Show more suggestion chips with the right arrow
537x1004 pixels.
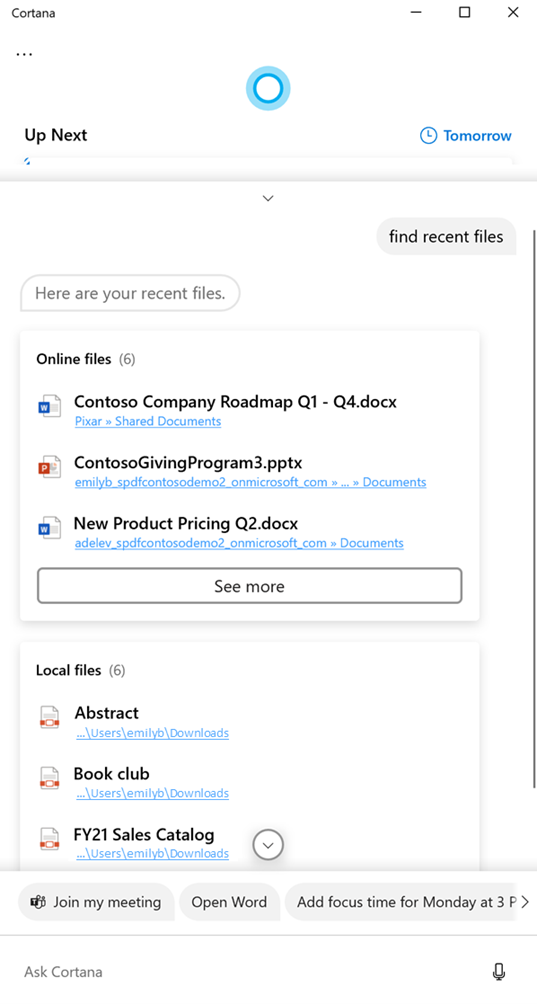[525, 902]
